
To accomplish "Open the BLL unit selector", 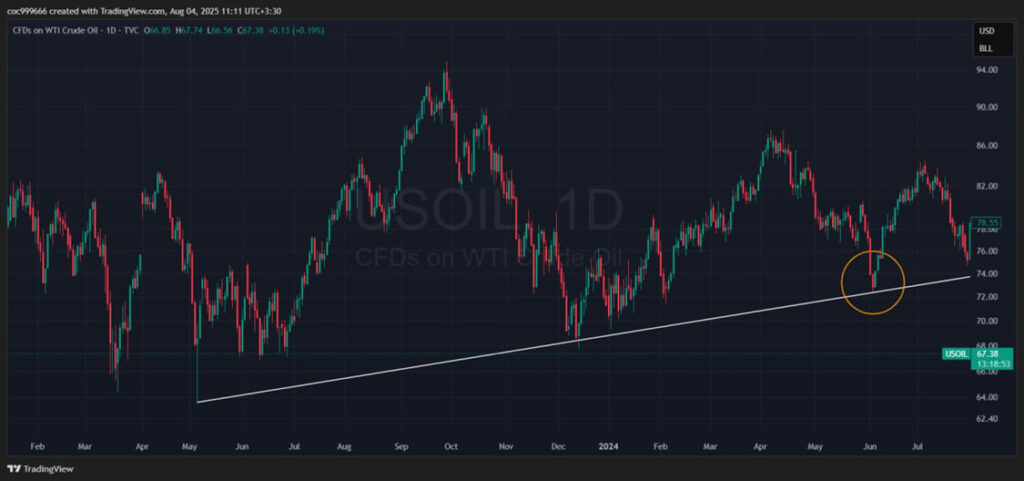I will (x=985, y=47).
